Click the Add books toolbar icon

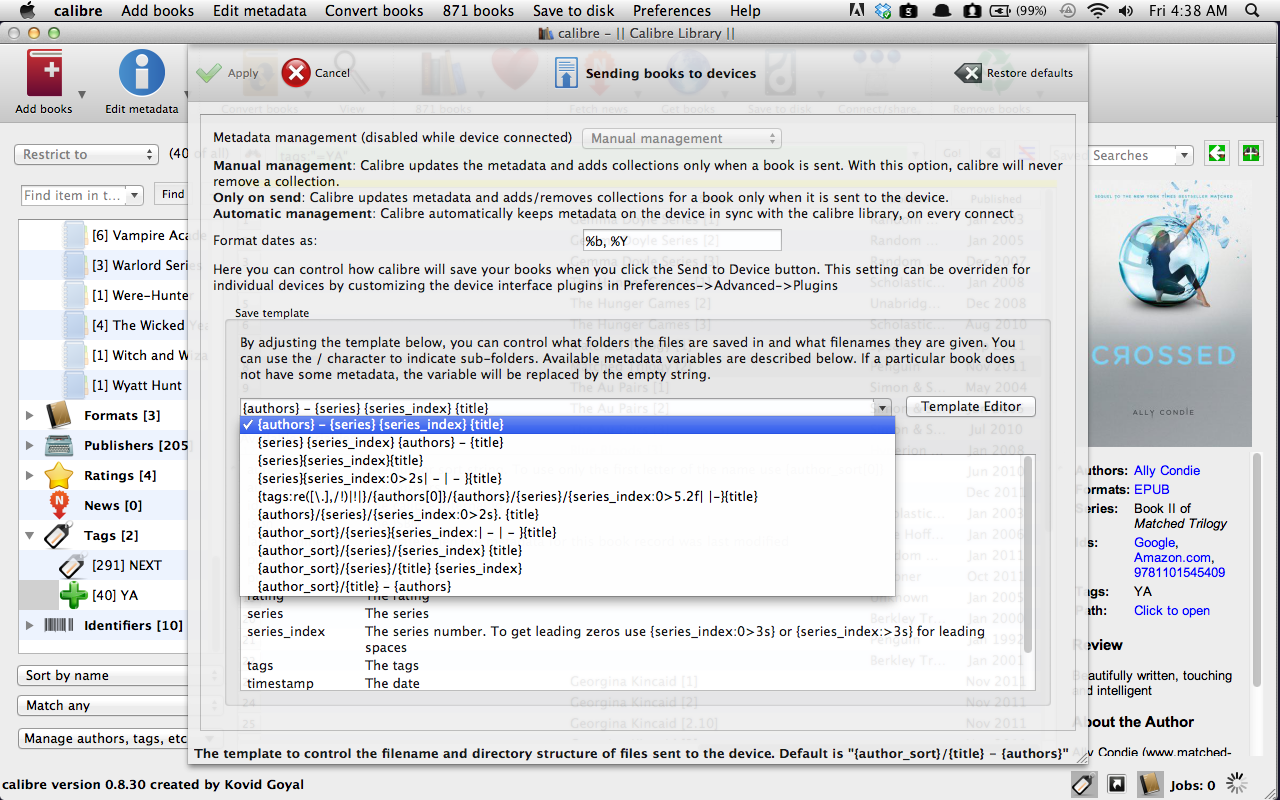tap(44, 73)
